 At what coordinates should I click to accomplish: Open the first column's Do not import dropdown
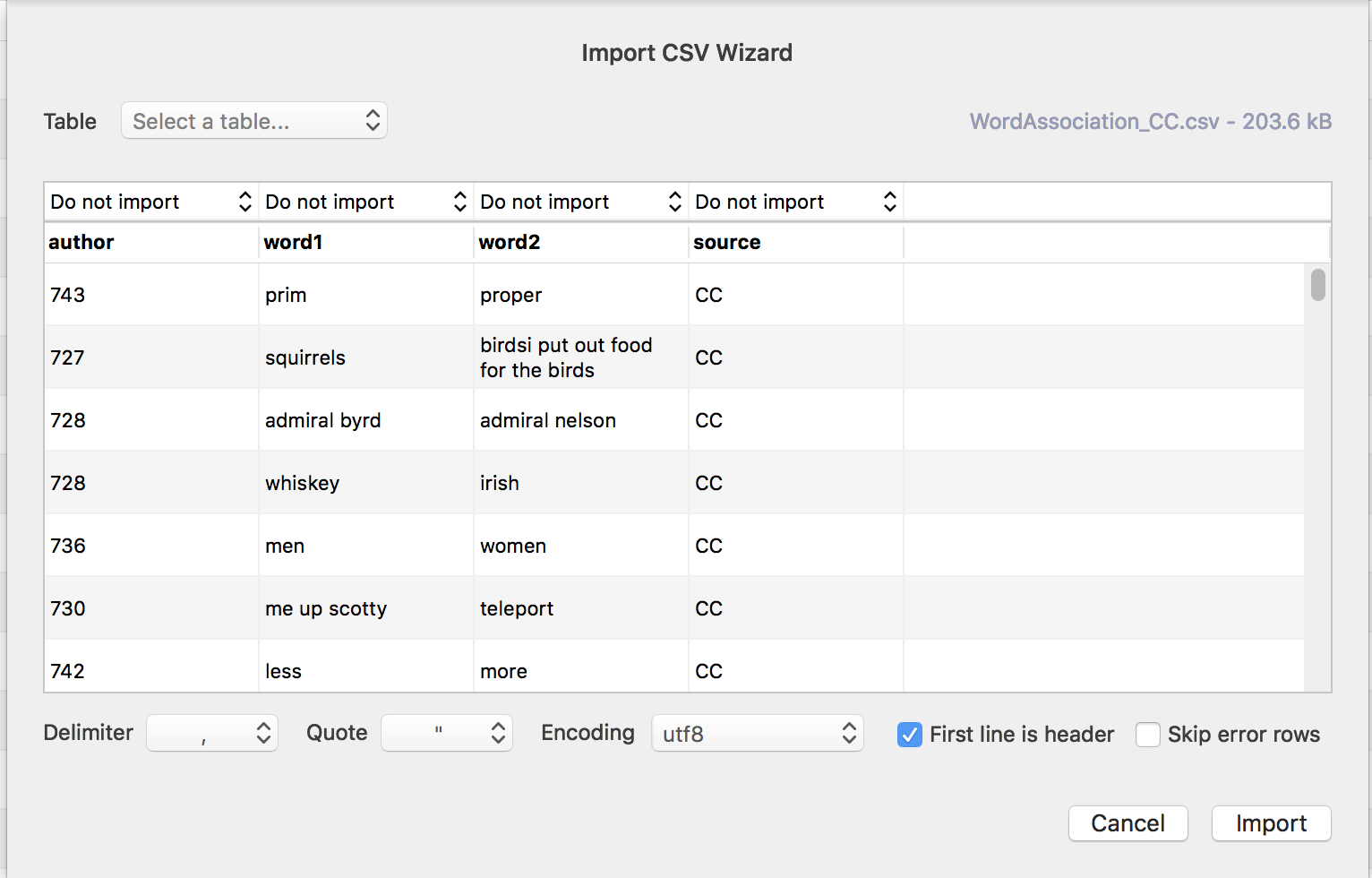click(x=150, y=201)
